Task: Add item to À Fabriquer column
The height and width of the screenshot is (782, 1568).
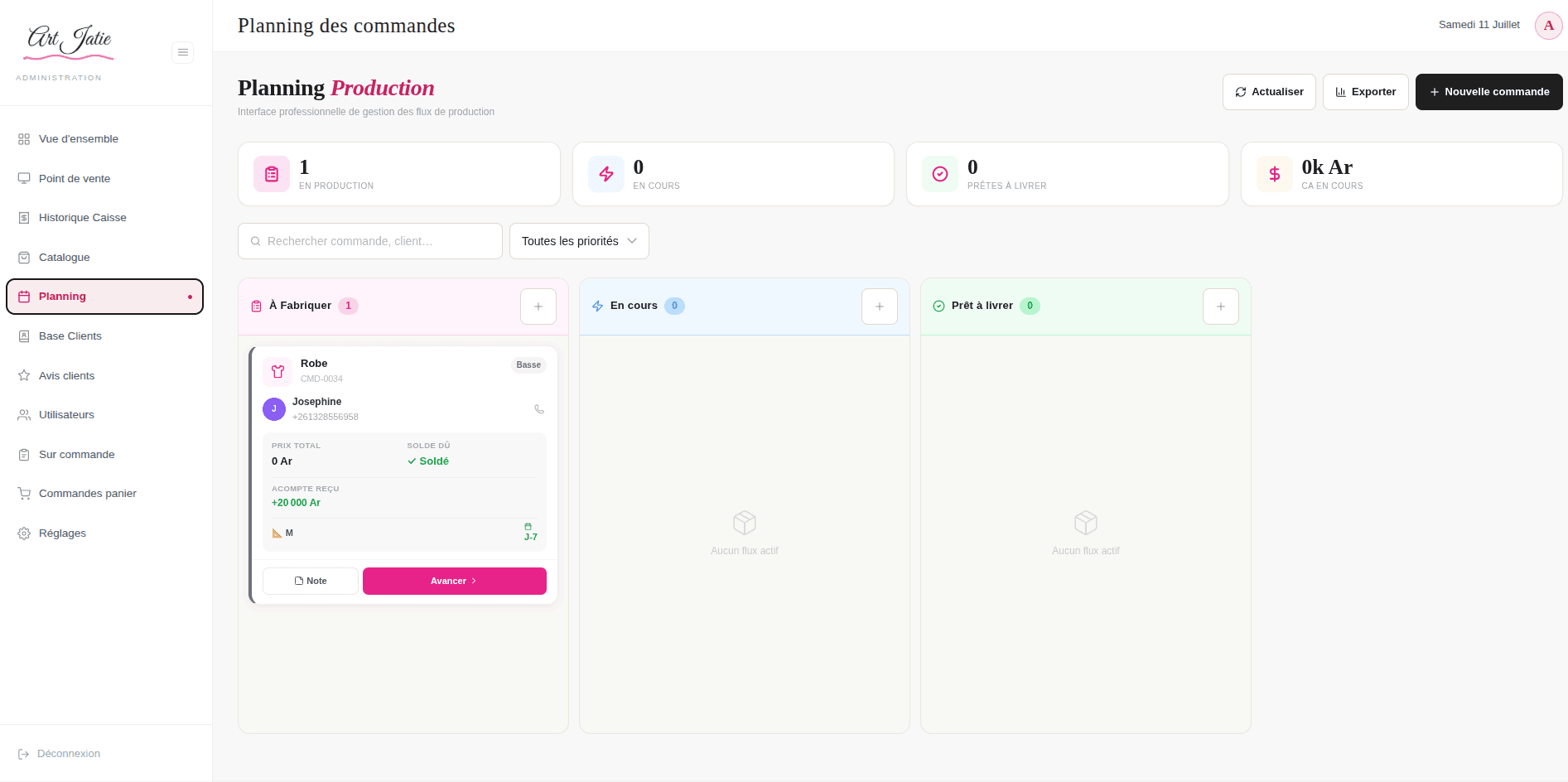Action: click(538, 307)
